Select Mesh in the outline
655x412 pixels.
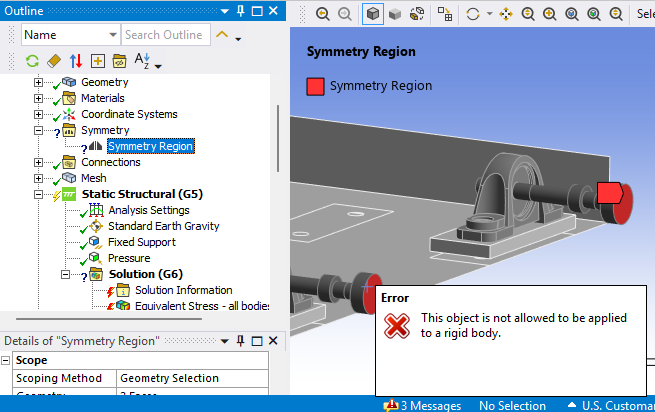click(x=94, y=178)
